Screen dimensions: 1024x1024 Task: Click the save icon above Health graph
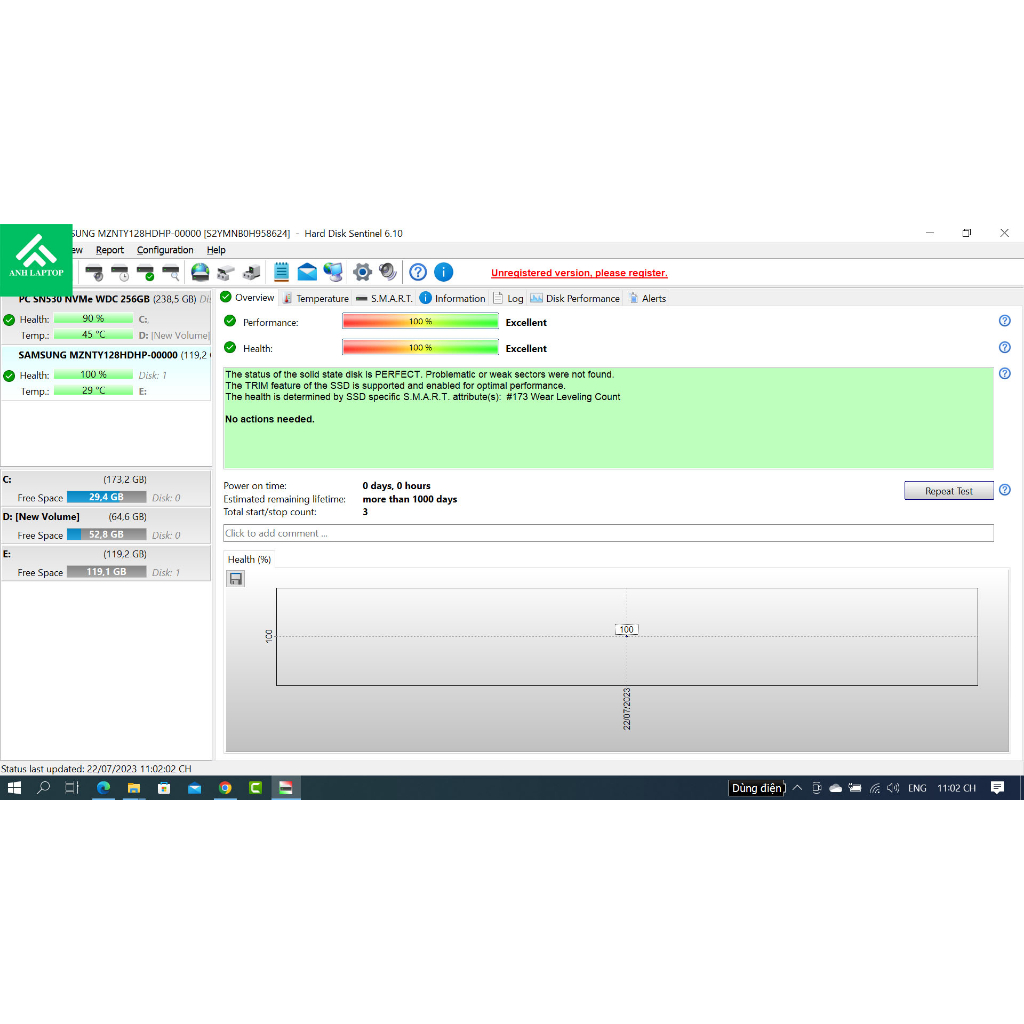coord(236,579)
